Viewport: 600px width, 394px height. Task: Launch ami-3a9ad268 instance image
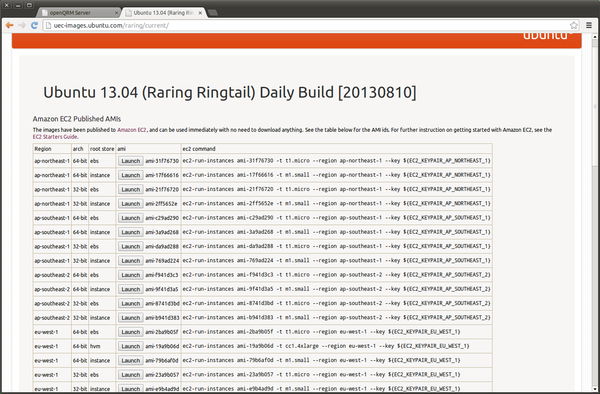pyautogui.click(x=130, y=232)
